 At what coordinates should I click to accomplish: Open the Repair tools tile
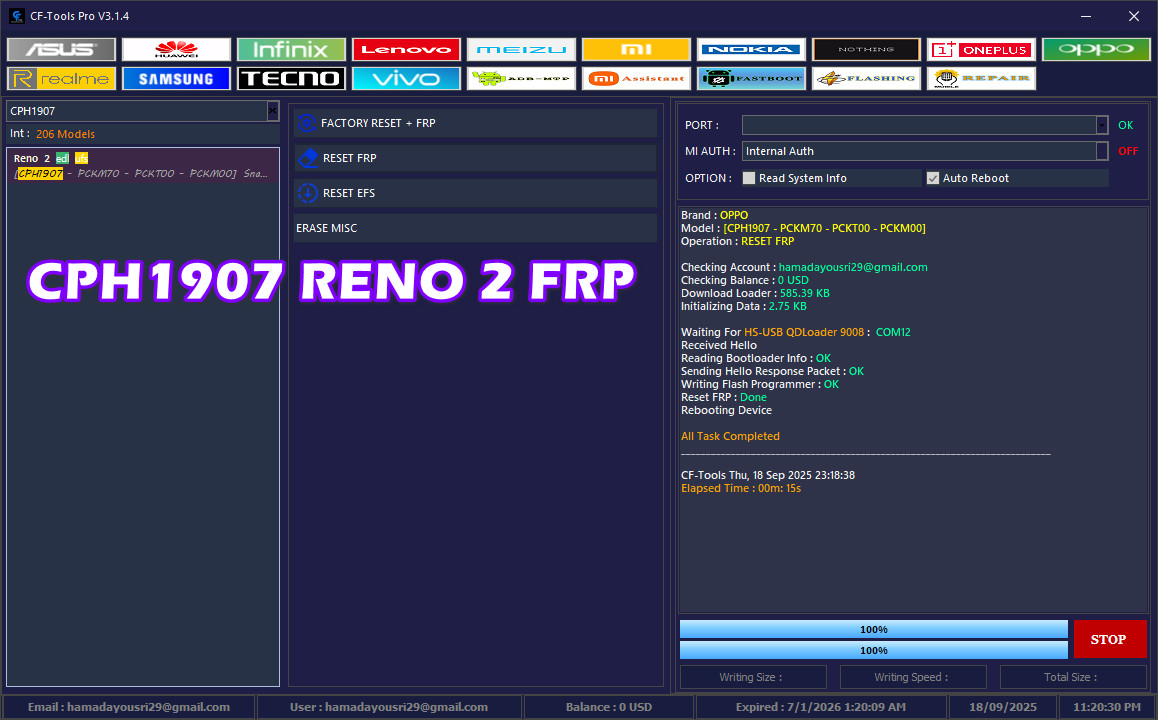[x=981, y=78]
